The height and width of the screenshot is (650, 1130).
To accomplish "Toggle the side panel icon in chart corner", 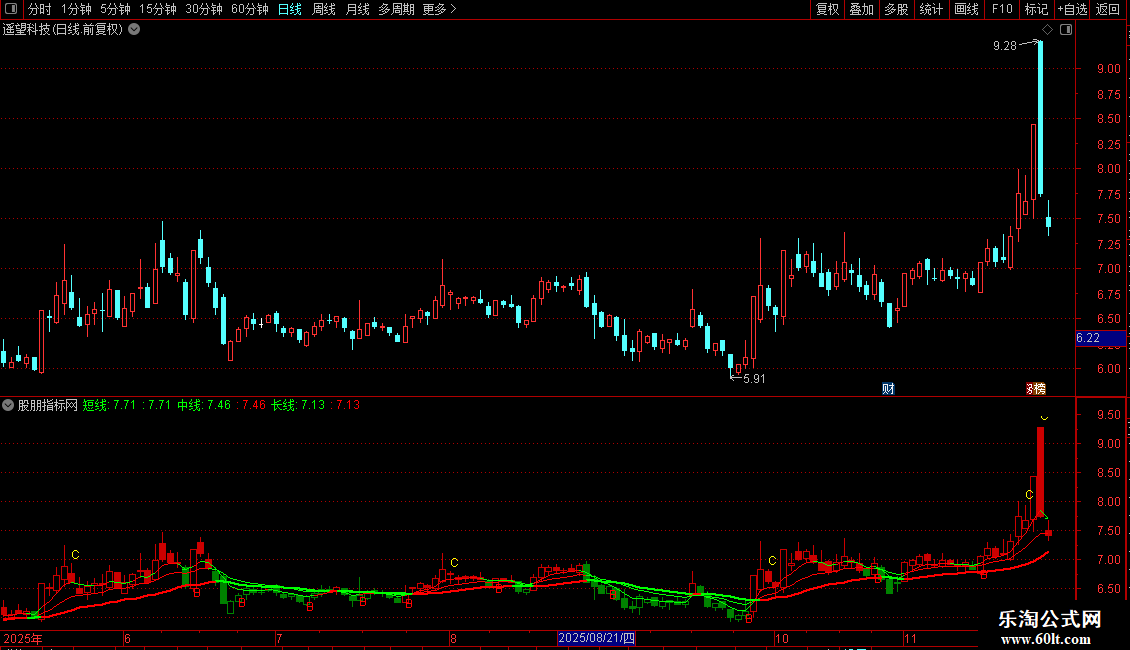I will 1066,30.
